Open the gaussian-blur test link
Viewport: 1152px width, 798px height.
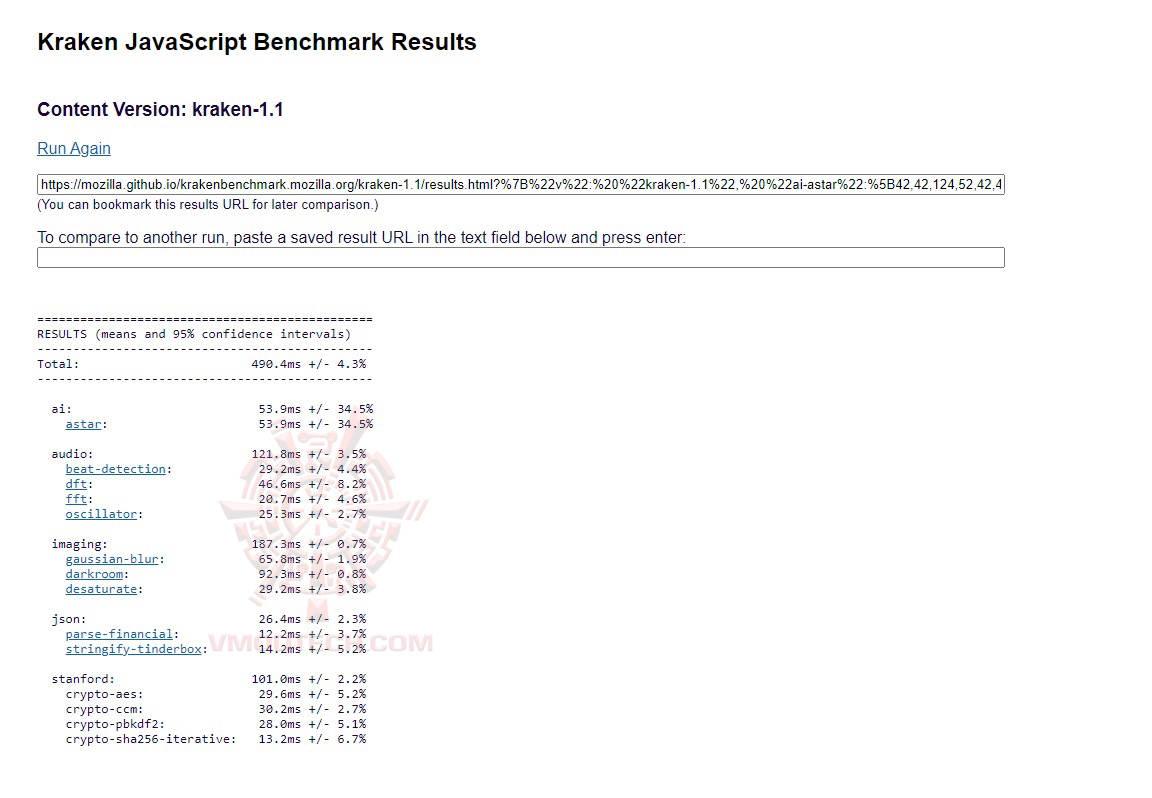click(x=112, y=559)
